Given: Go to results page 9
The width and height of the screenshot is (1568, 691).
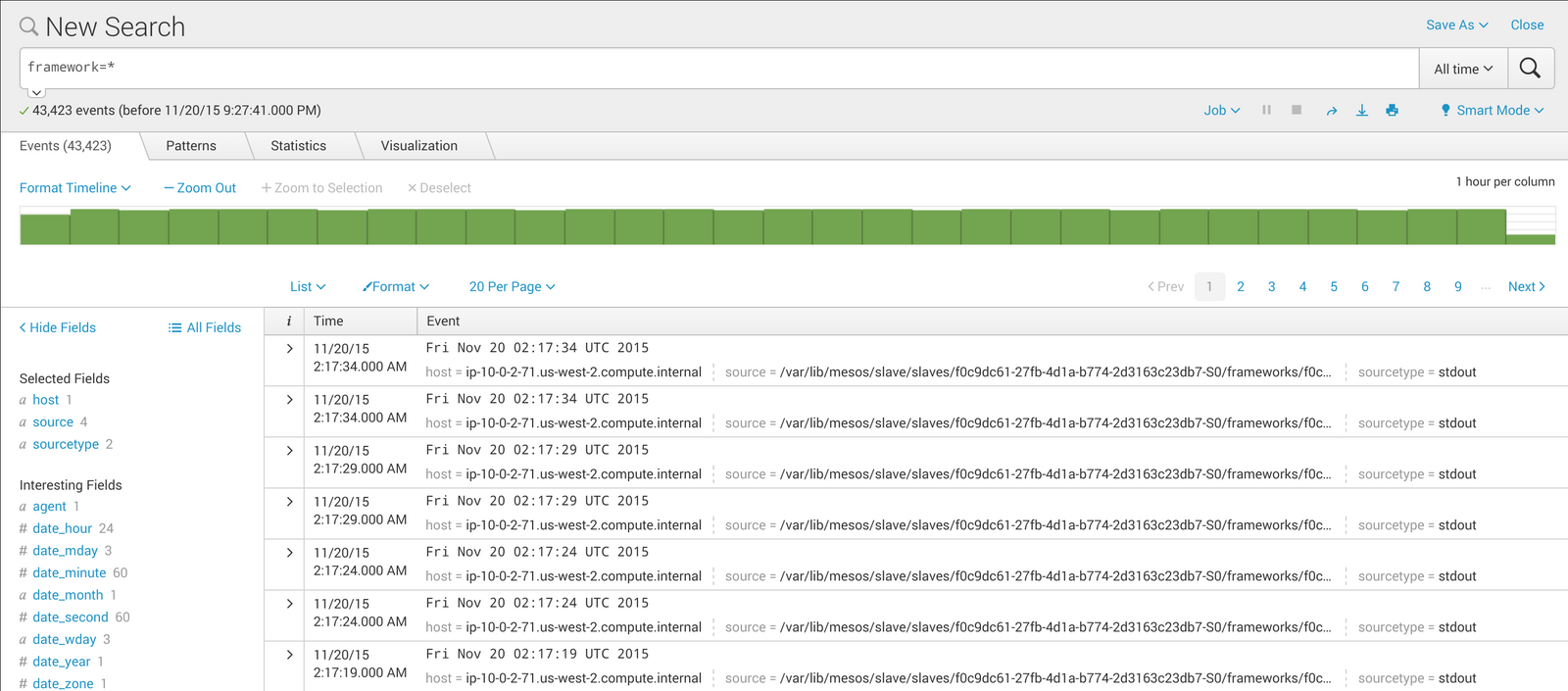Looking at the screenshot, I should coord(1458,287).
